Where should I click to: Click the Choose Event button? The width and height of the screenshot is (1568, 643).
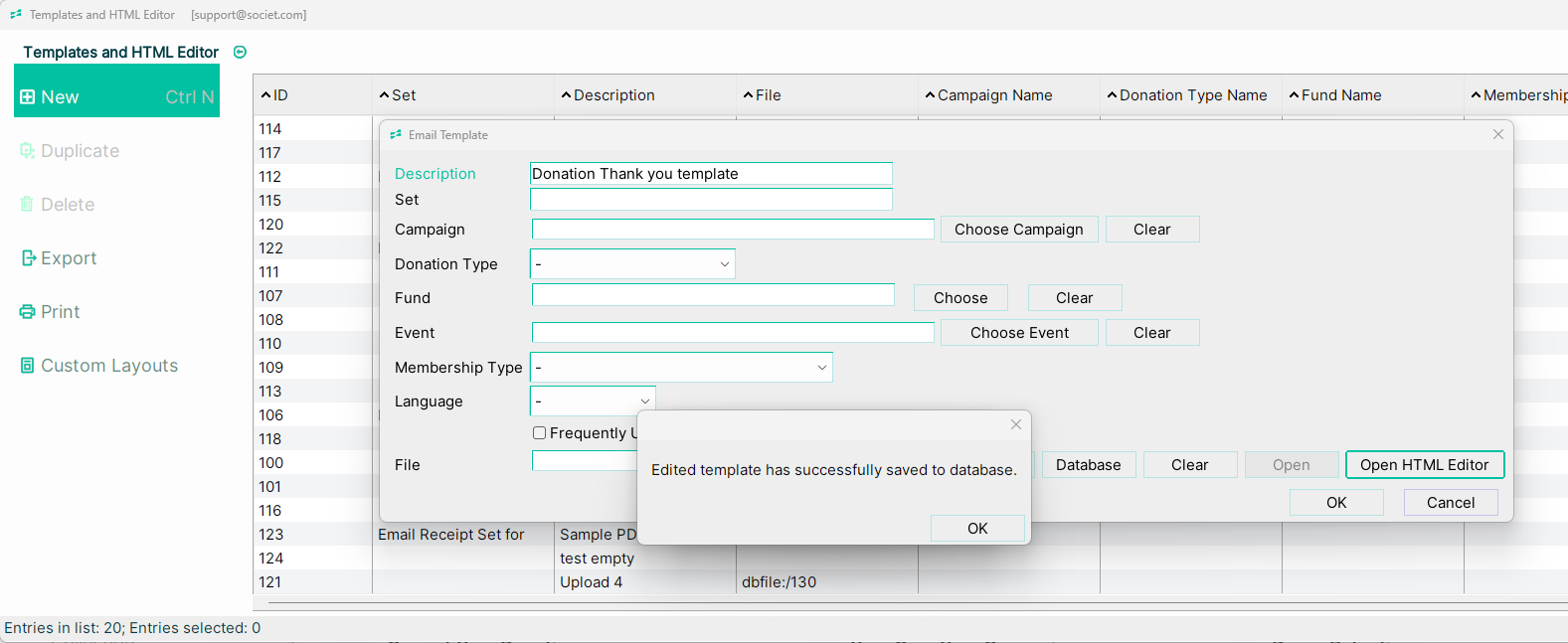[1019, 333]
